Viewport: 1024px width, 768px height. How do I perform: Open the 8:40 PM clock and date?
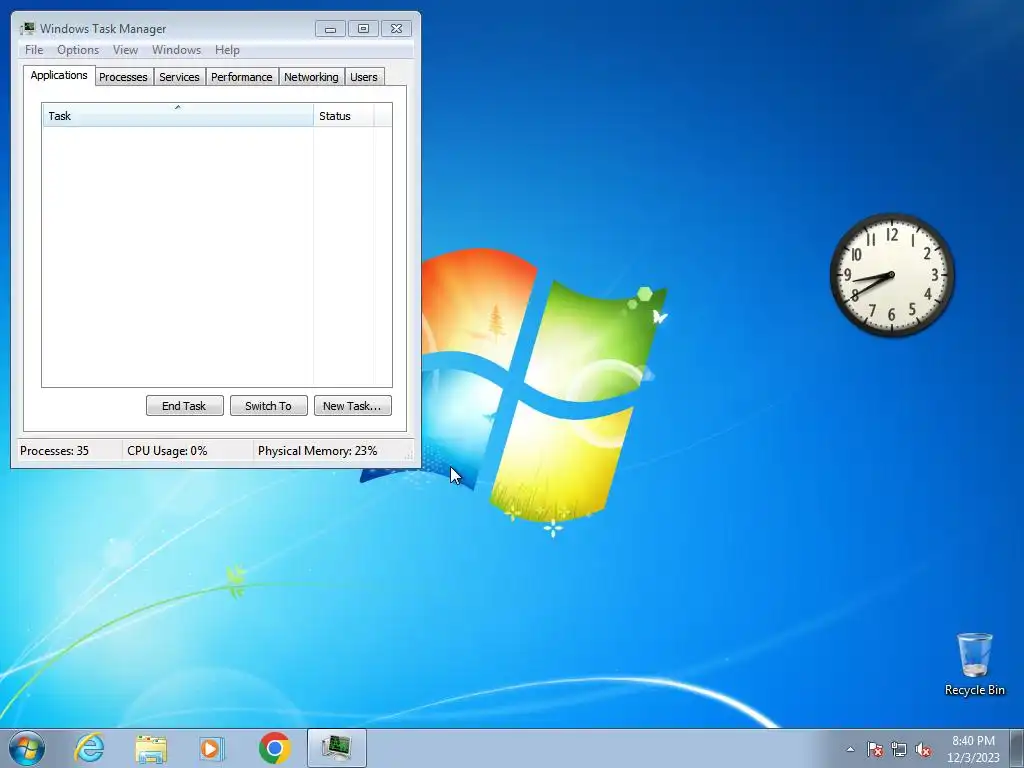pyautogui.click(x=973, y=749)
